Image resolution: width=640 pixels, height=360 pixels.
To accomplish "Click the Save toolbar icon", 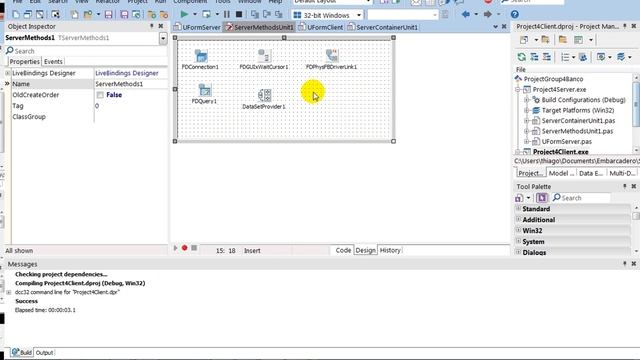I will 108,15.
